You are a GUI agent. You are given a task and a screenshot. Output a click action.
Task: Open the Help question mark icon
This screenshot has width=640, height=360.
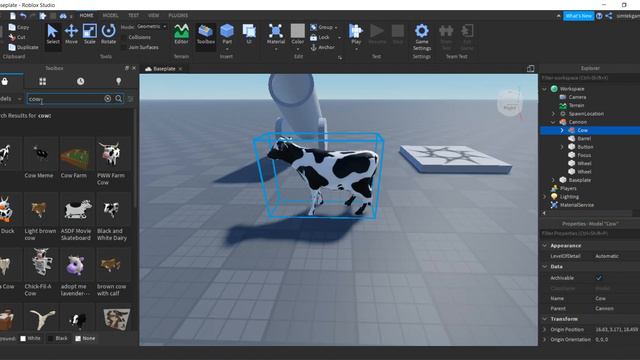tap(599, 16)
